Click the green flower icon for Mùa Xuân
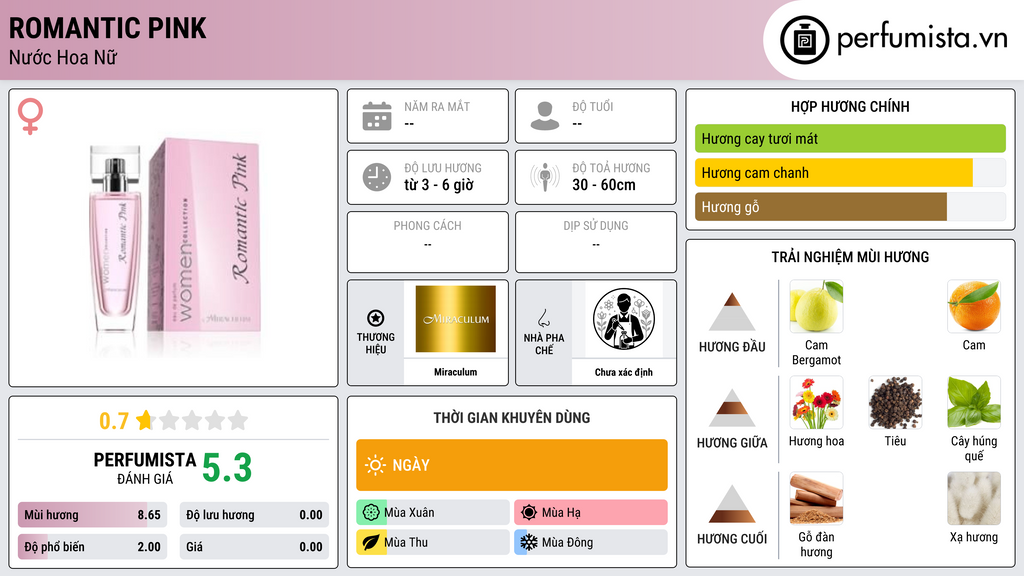 point(371,513)
